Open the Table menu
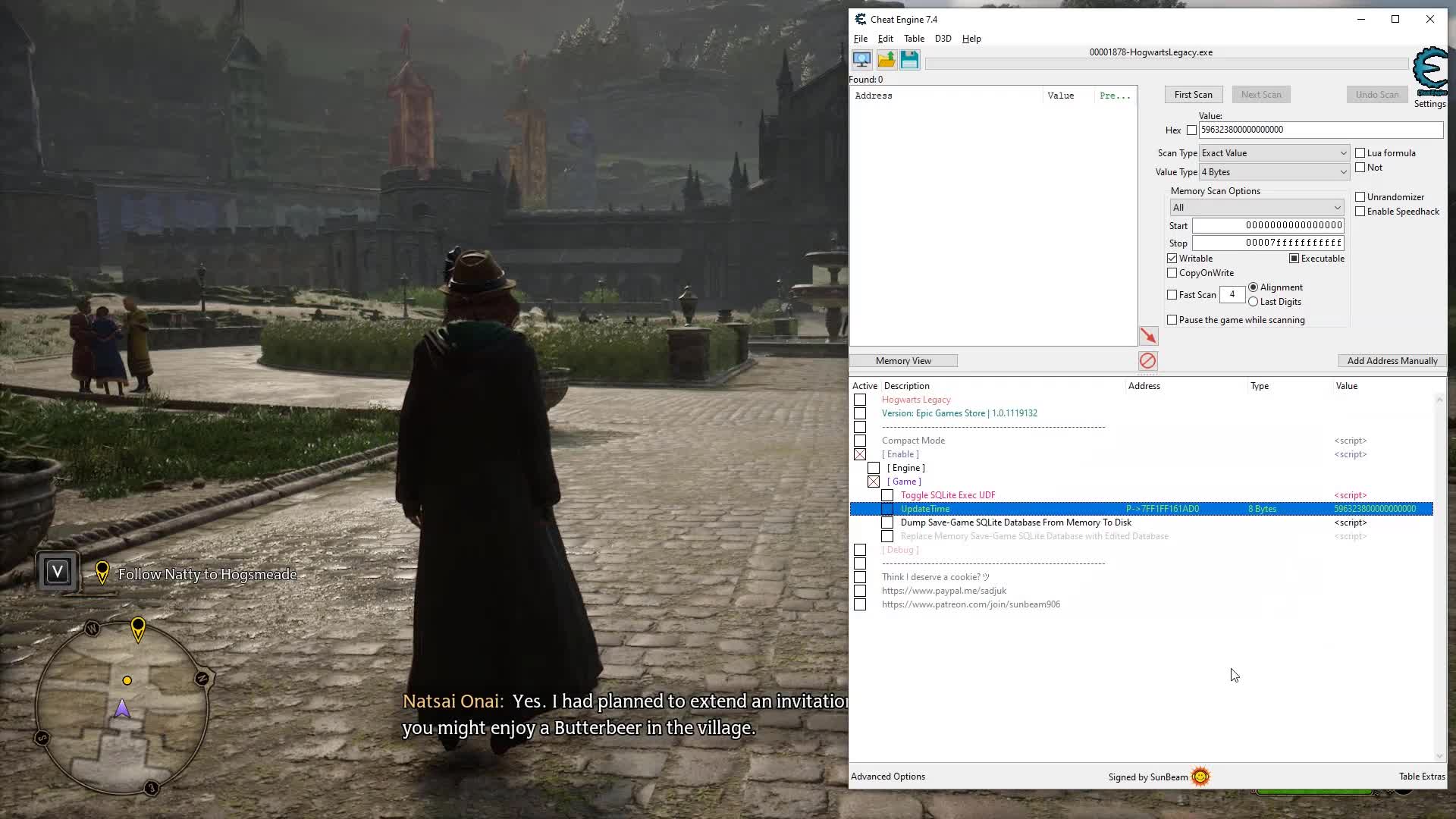This screenshot has width=1456, height=819. [912, 38]
